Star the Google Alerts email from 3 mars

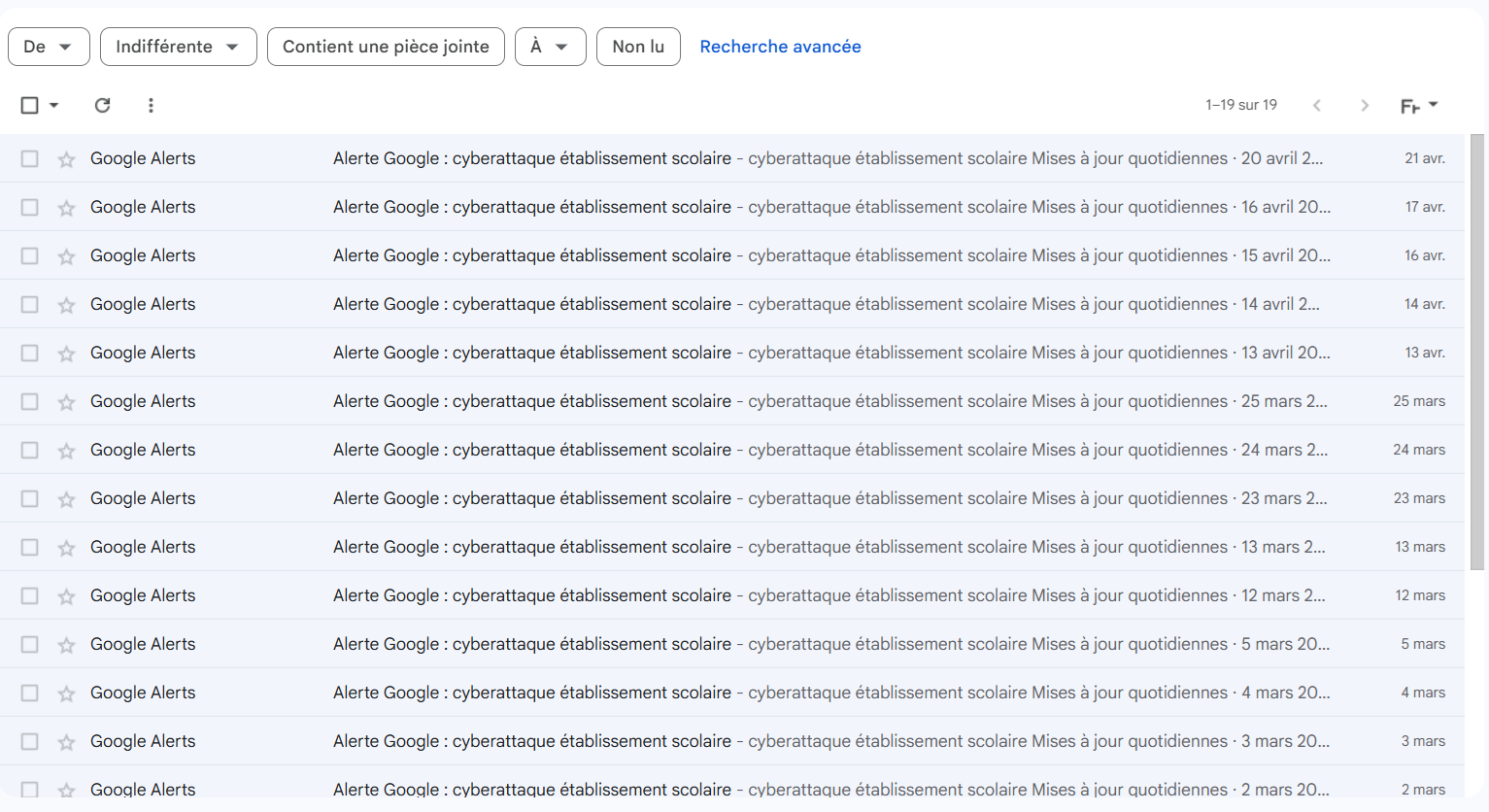(66, 742)
